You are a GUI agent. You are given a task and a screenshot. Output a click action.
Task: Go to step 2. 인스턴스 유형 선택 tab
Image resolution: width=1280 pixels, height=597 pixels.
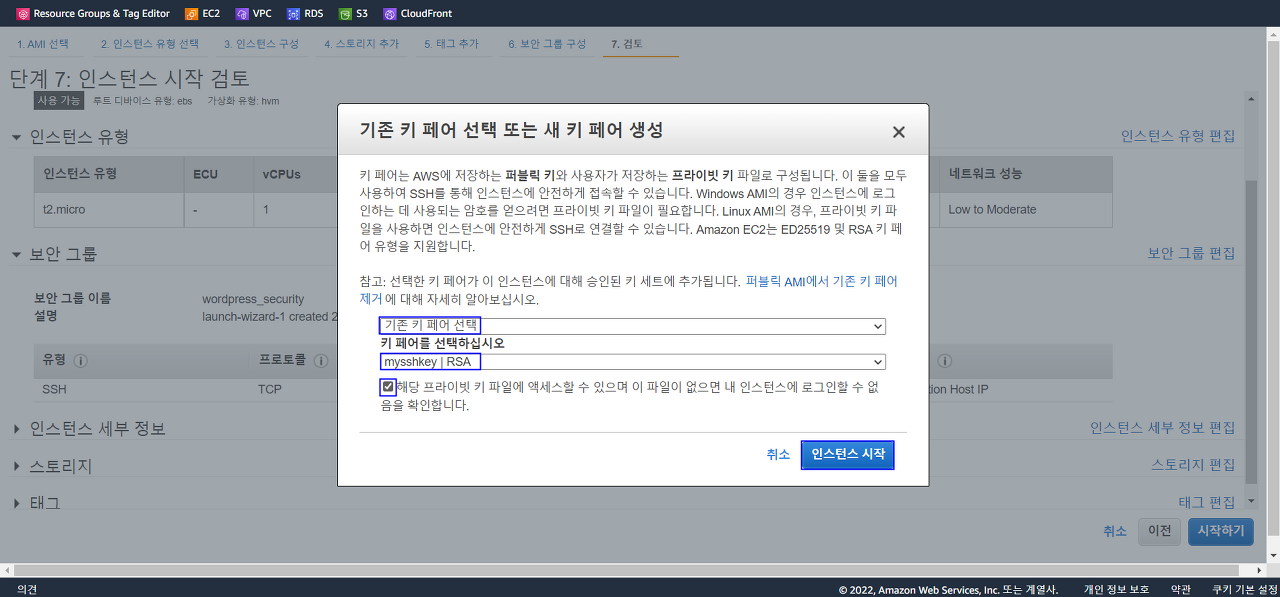click(x=150, y=45)
